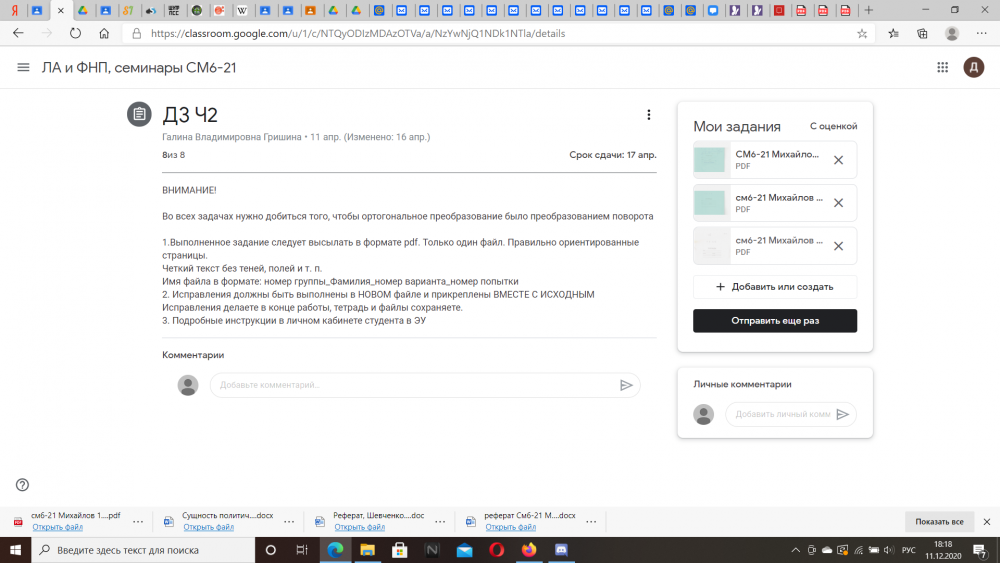
Task: Open the three-dot menu beside ДЗ Ч2
Action: point(649,115)
